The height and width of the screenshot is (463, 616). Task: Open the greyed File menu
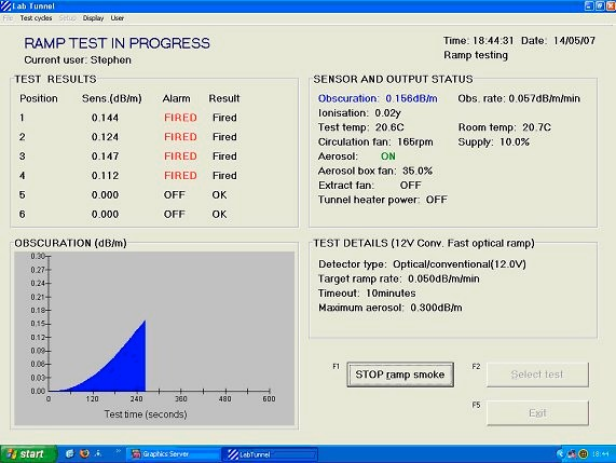click(7, 18)
